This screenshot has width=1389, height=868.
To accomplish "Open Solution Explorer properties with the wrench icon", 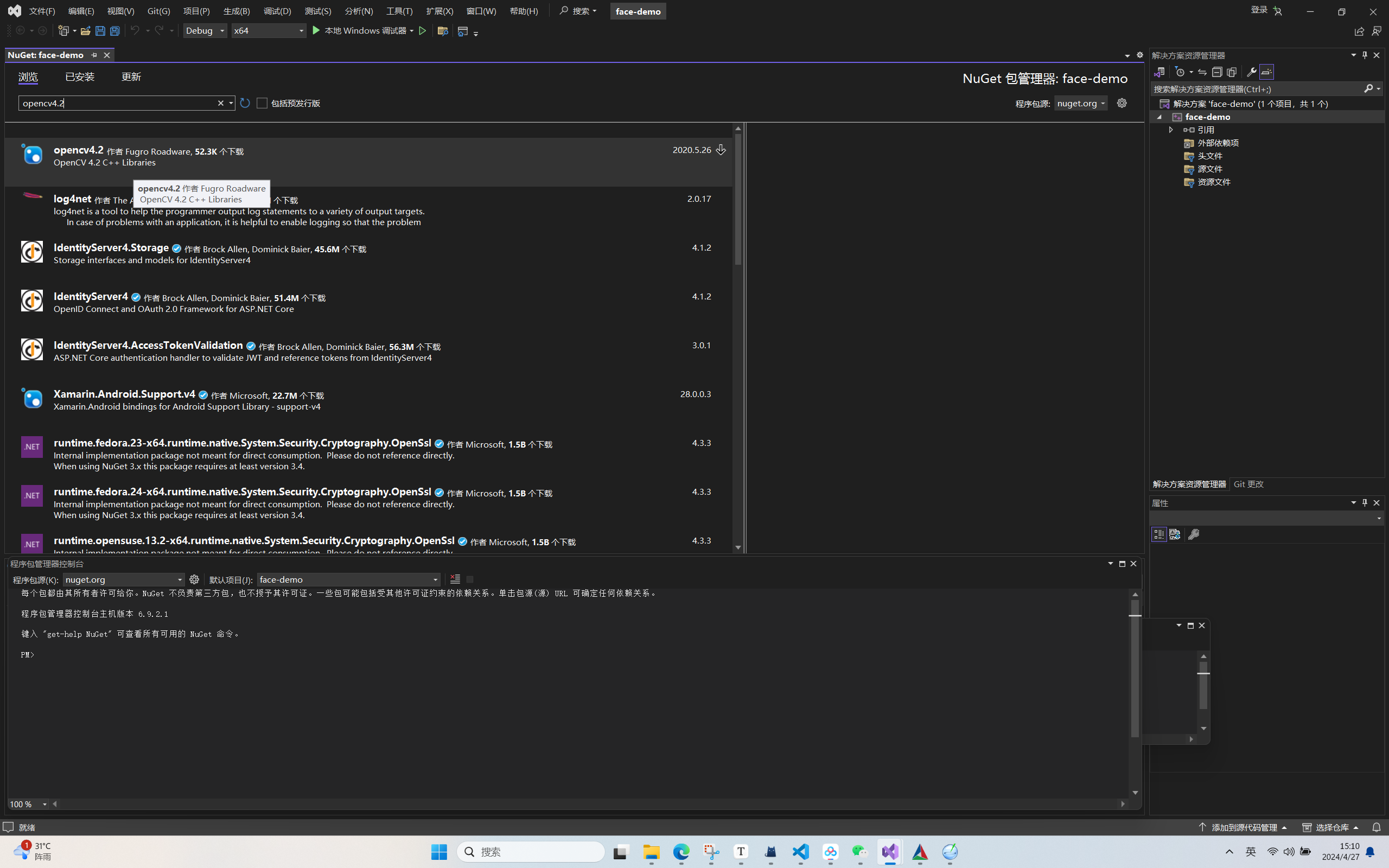I will 1251,72.
